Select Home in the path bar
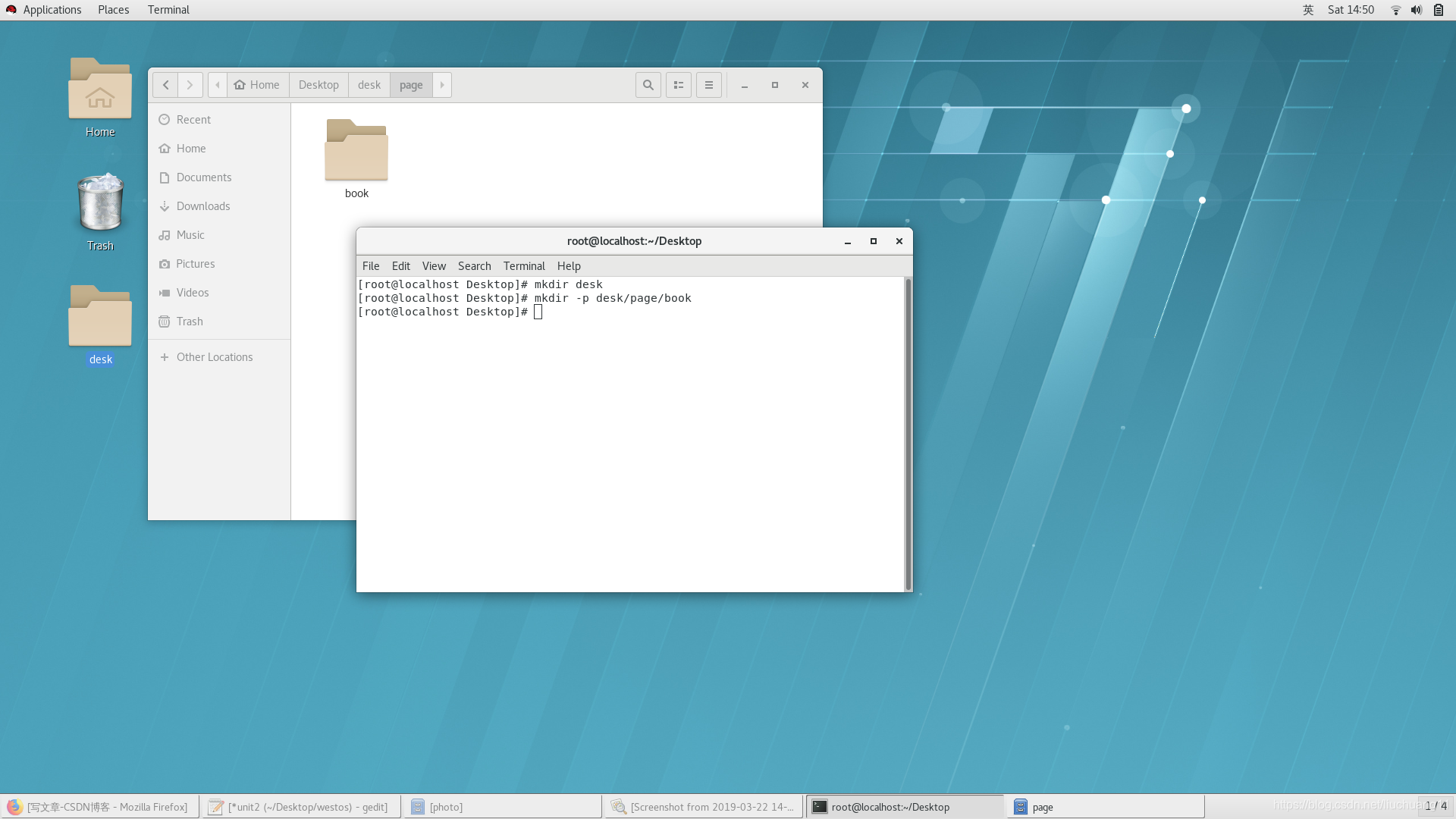Image resolution: width=1456 pixels, height=819 pixels. pyautogui.click(x=257, y=85)
